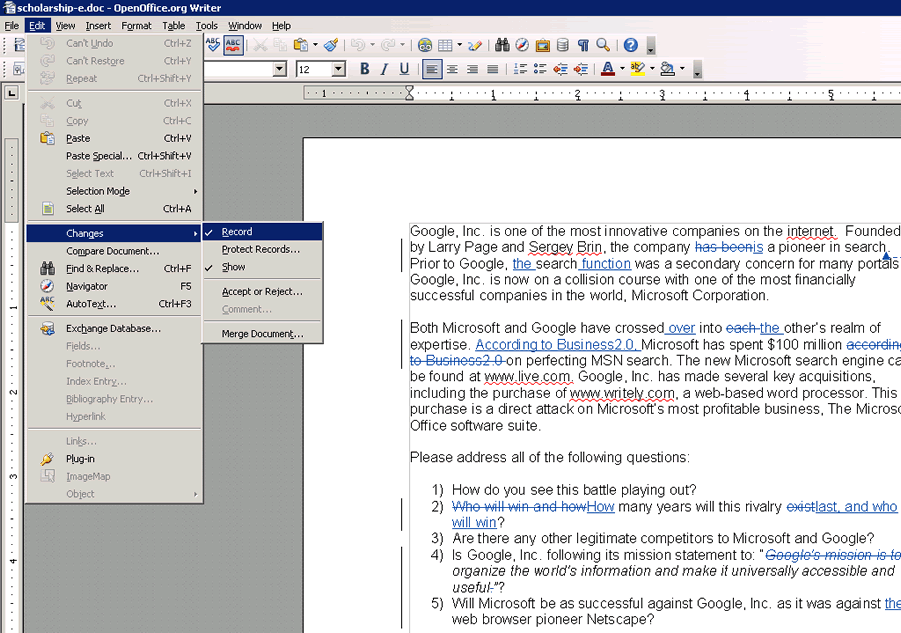
Task: Choose Protect Records in Changes submenu
Action: 263,249
